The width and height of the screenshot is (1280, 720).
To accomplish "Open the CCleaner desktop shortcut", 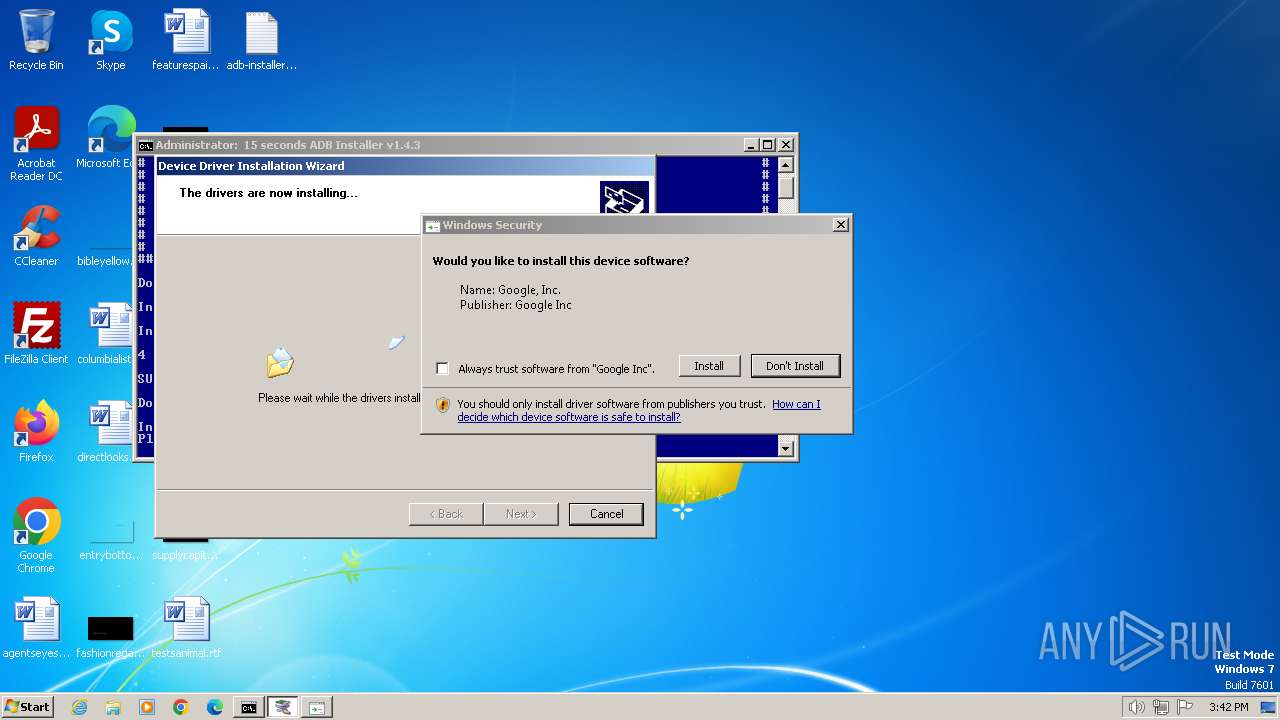I will pyautogui.click(x=36, y=235).
